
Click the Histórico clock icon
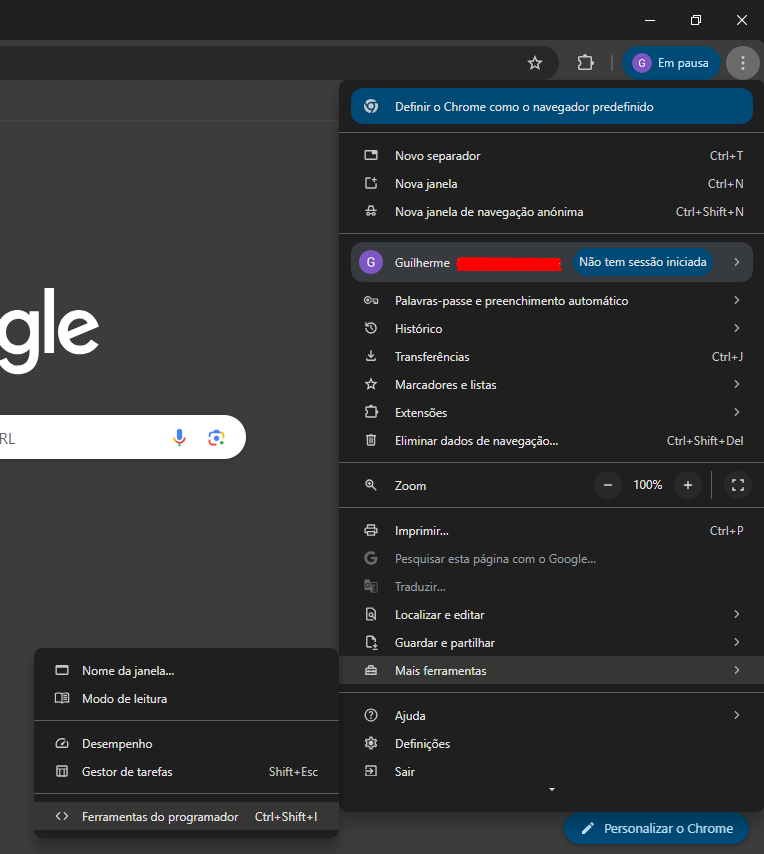coord(371,328)
